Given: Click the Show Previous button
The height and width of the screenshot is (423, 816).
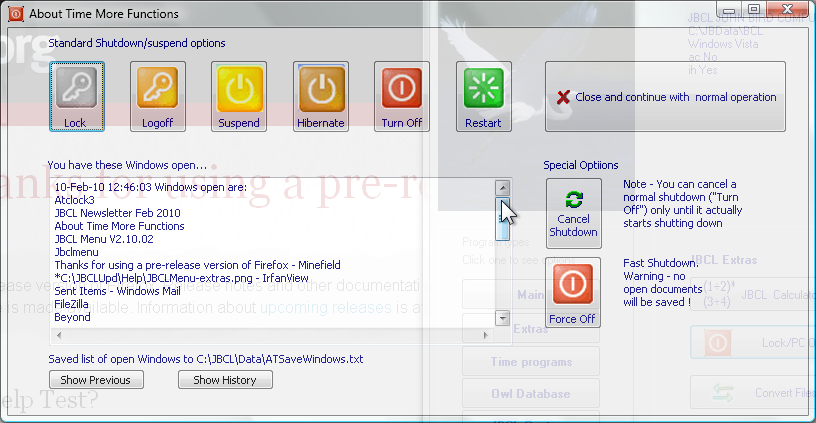Looking at the screenshot, I should click(96, 380).
